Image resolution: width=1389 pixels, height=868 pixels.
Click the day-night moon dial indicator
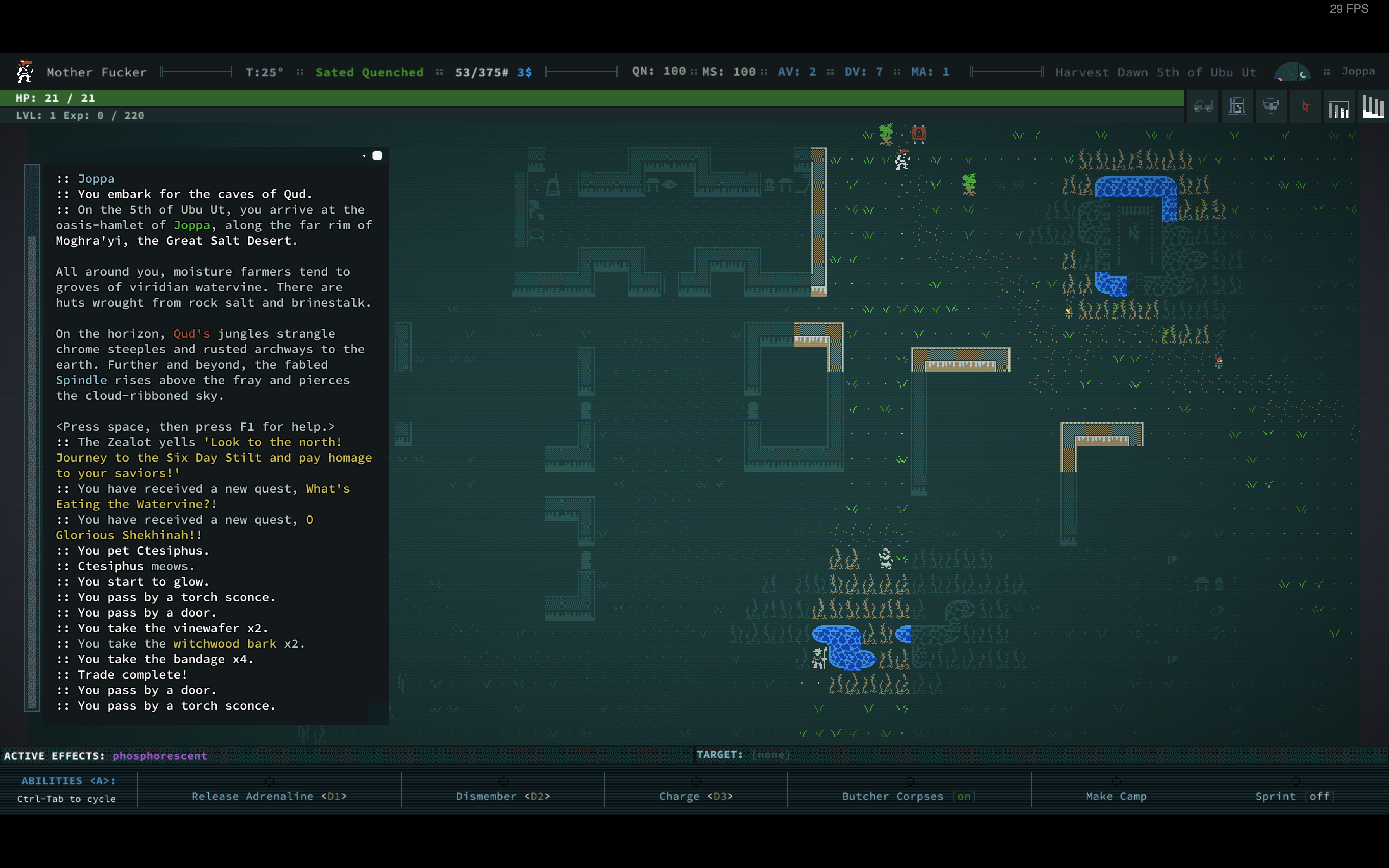click(x=1291, y=72)
